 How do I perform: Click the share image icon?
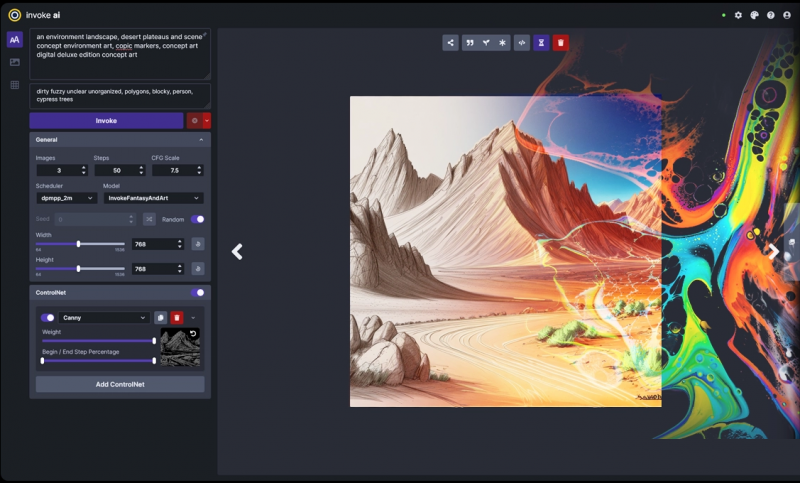tap(451, 43)
